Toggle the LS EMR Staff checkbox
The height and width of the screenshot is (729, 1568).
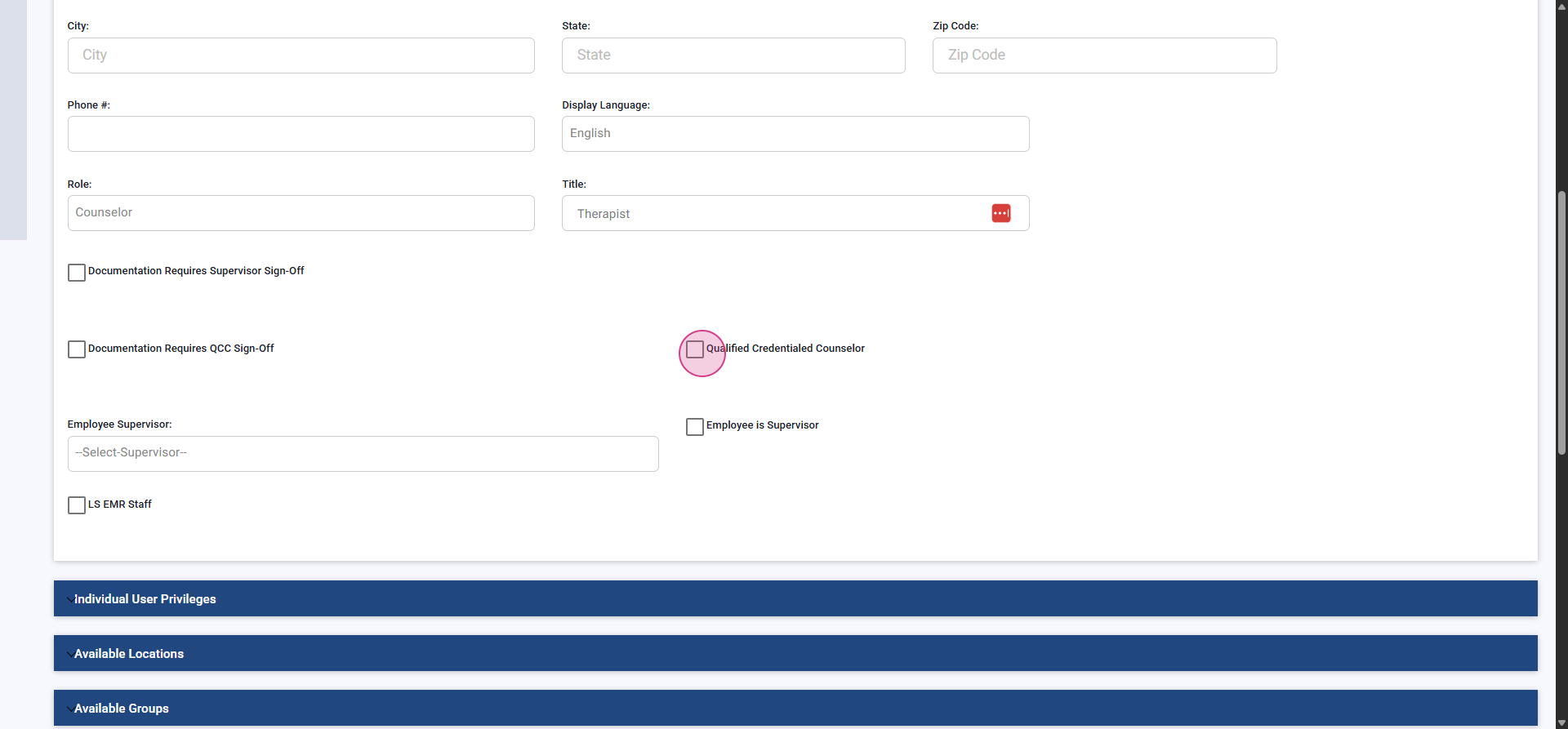(77, 505)
